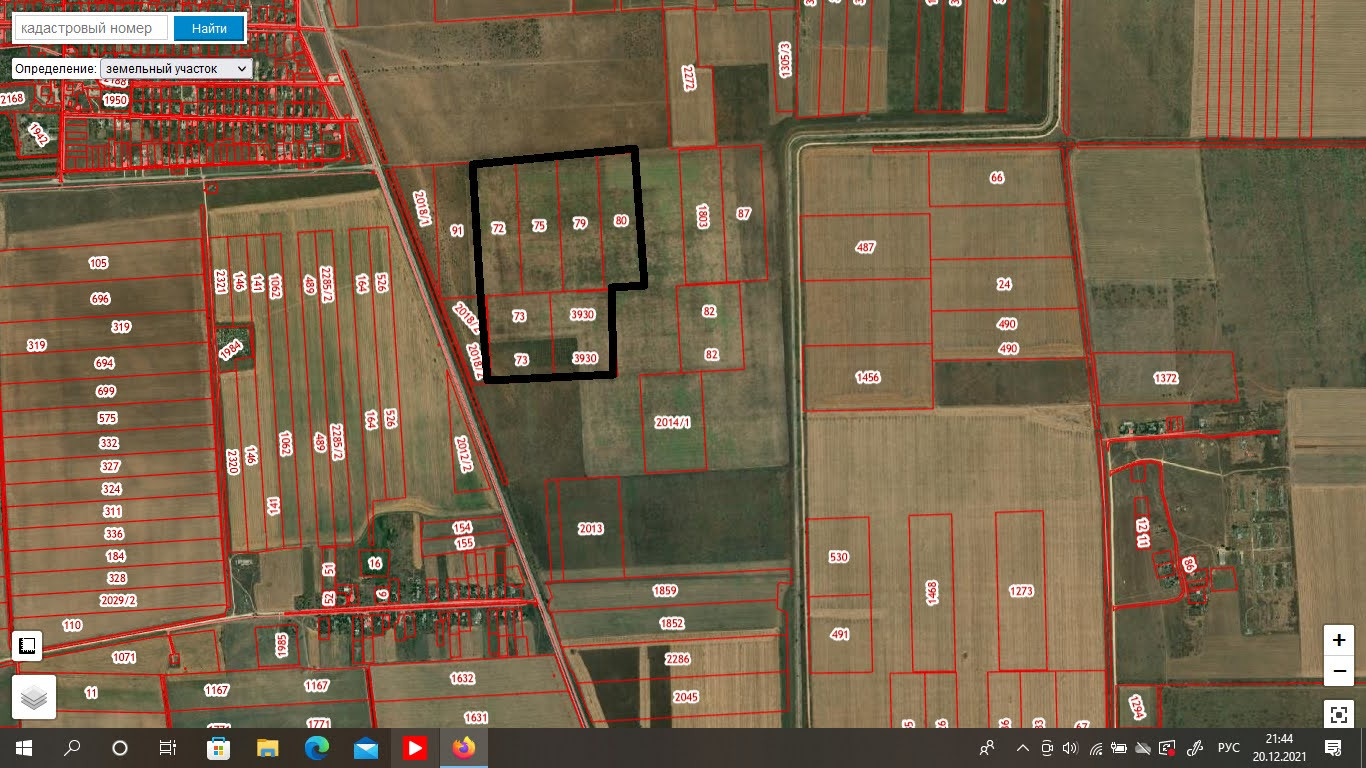Select the parcel labeled 575
Screen dimensions: 1366x768
pyautogui.click(x=108, y=418)
